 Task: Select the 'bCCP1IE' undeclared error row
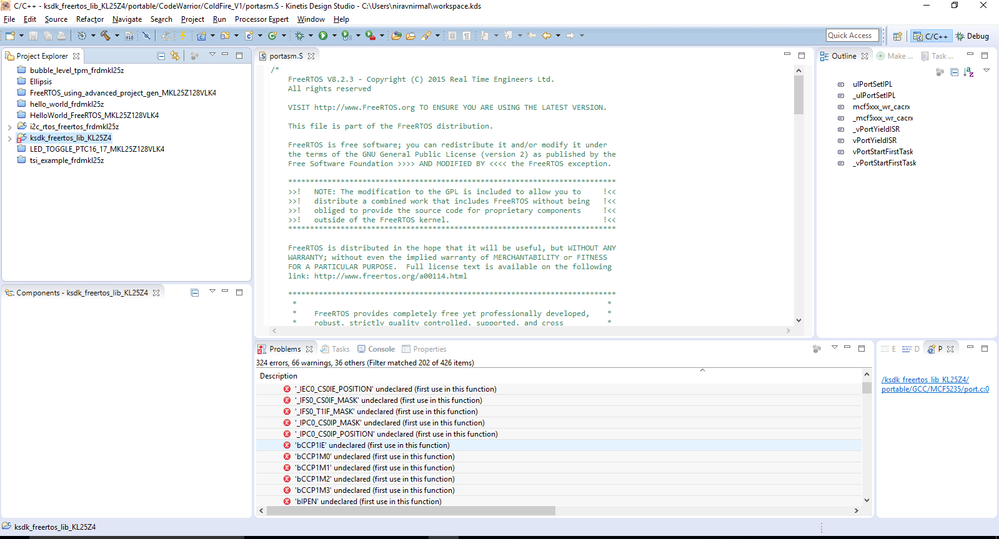558,445
